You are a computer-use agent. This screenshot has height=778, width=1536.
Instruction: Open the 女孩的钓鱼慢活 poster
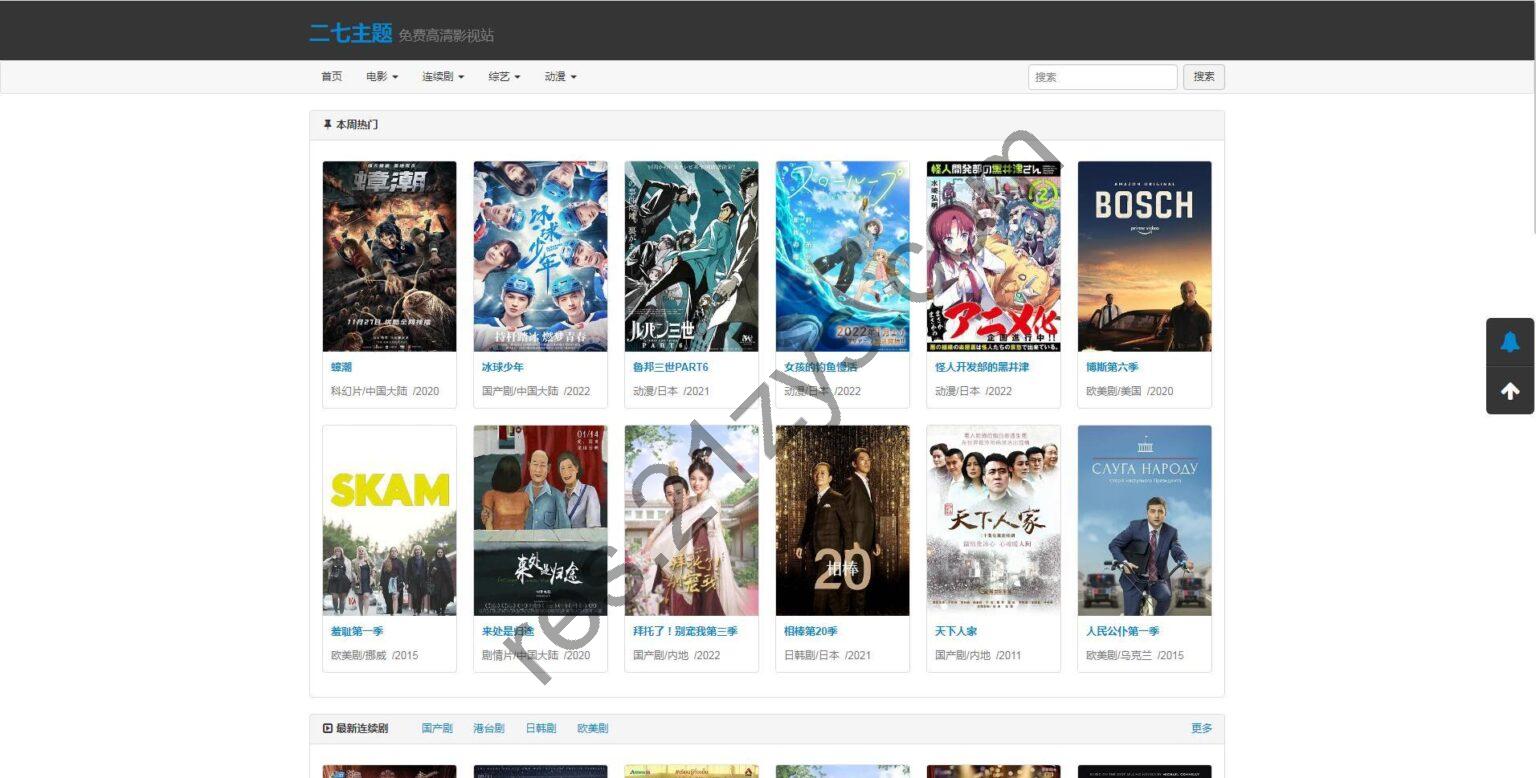842,256
